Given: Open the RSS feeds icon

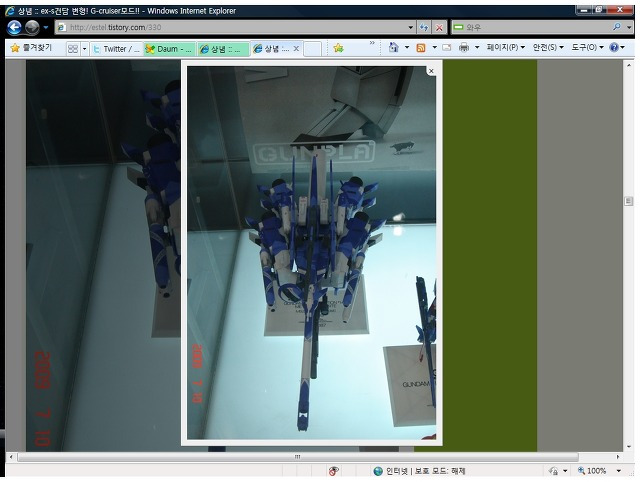Looking at the screenshot, I should [x=421, y=48].
